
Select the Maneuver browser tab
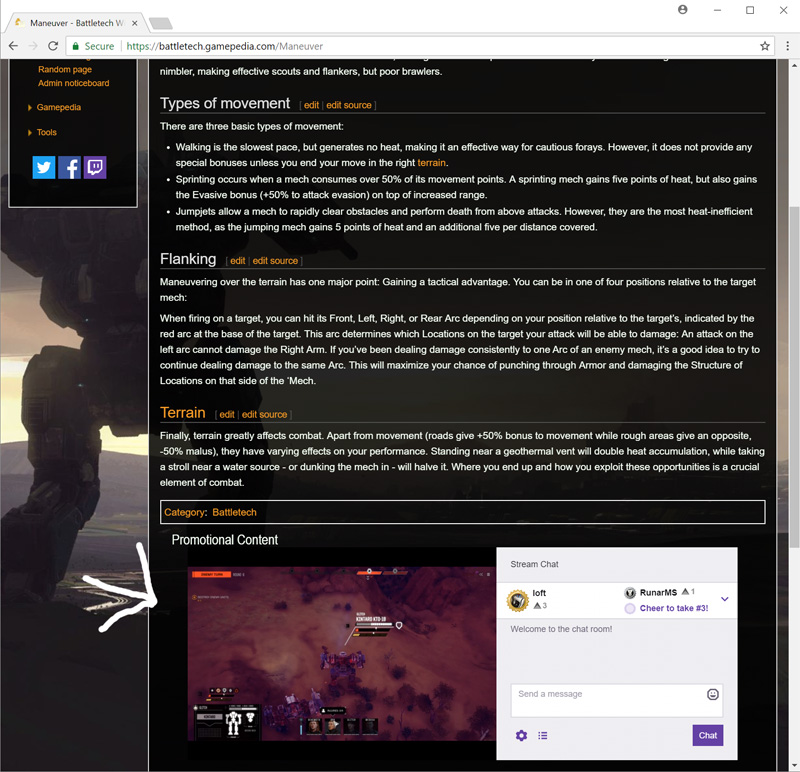[77, 23]
